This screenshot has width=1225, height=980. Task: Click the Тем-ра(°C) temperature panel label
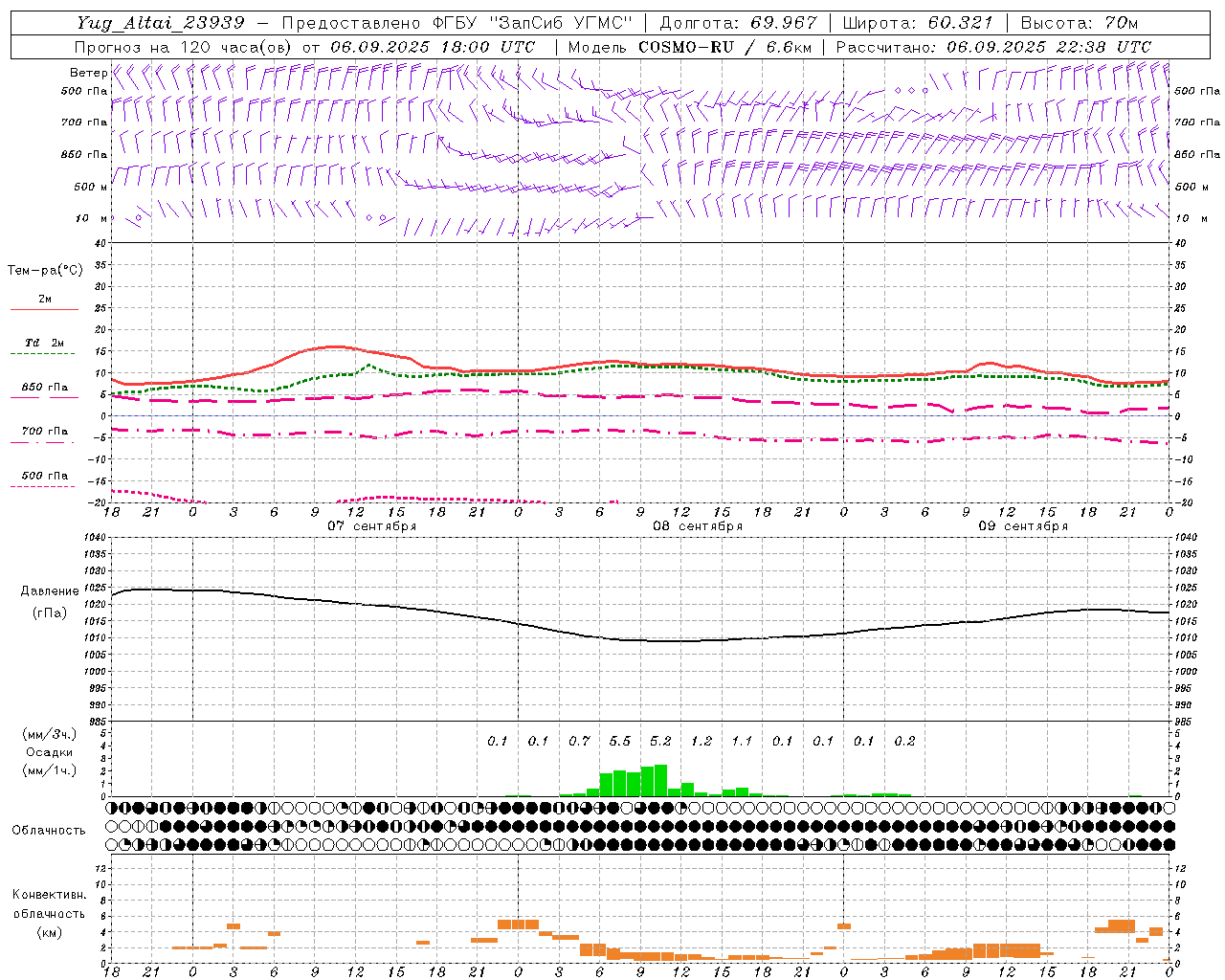click(45, 271)
